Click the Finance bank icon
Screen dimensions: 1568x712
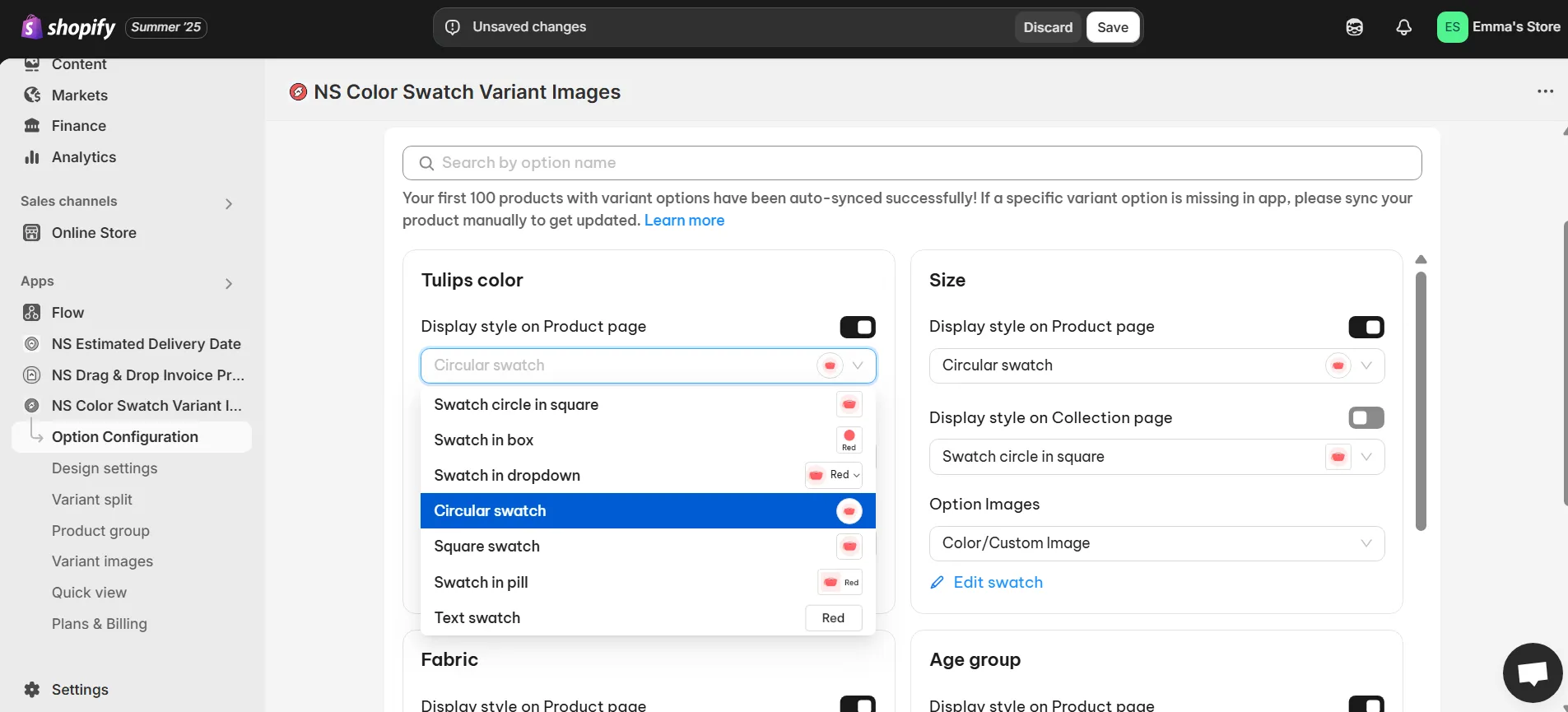(32, 126)
